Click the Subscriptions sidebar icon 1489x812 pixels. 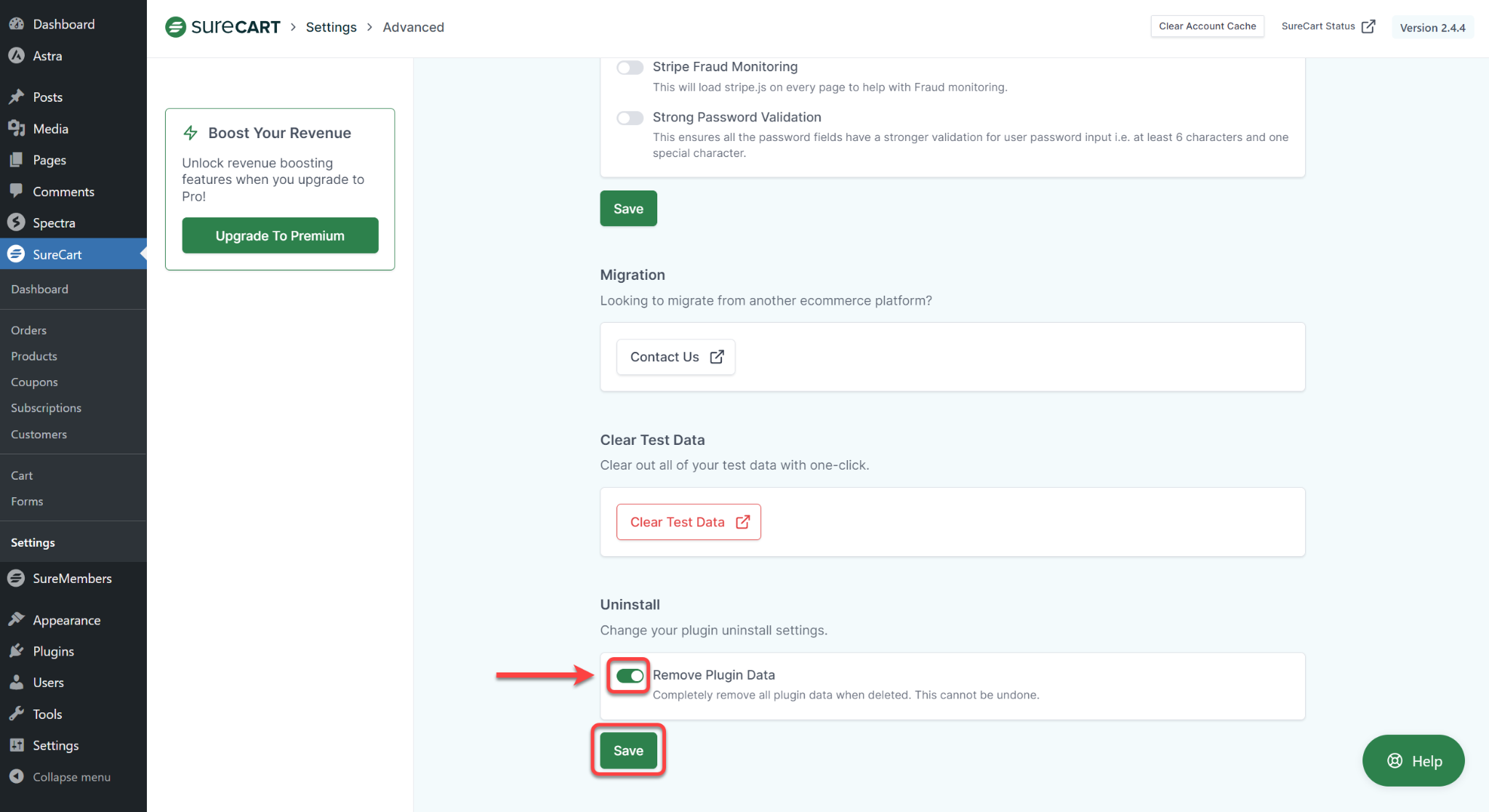point(45,407)
